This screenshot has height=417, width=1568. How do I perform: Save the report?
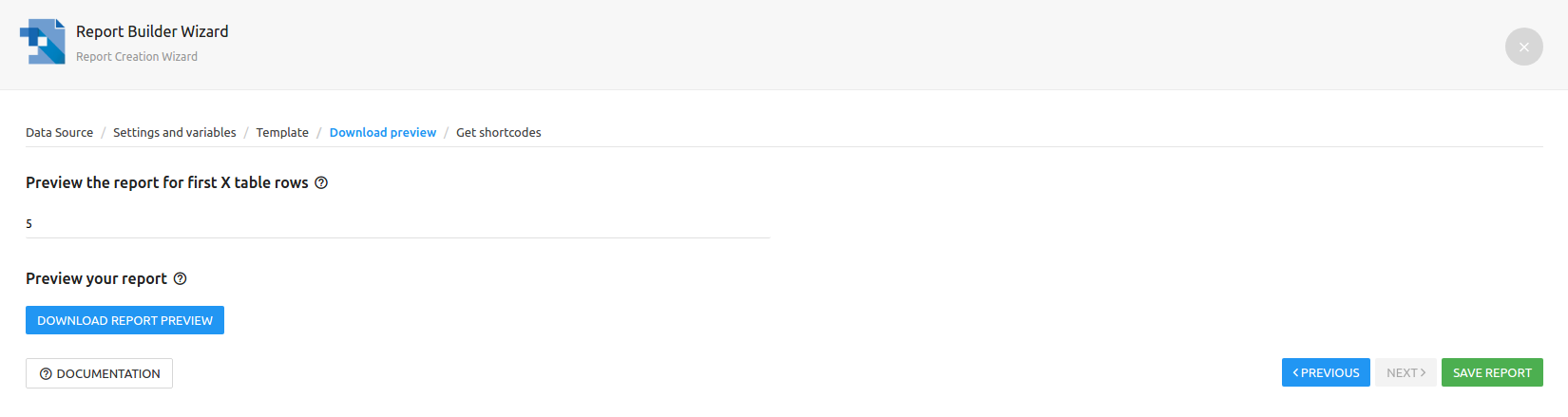(1492, 372)
